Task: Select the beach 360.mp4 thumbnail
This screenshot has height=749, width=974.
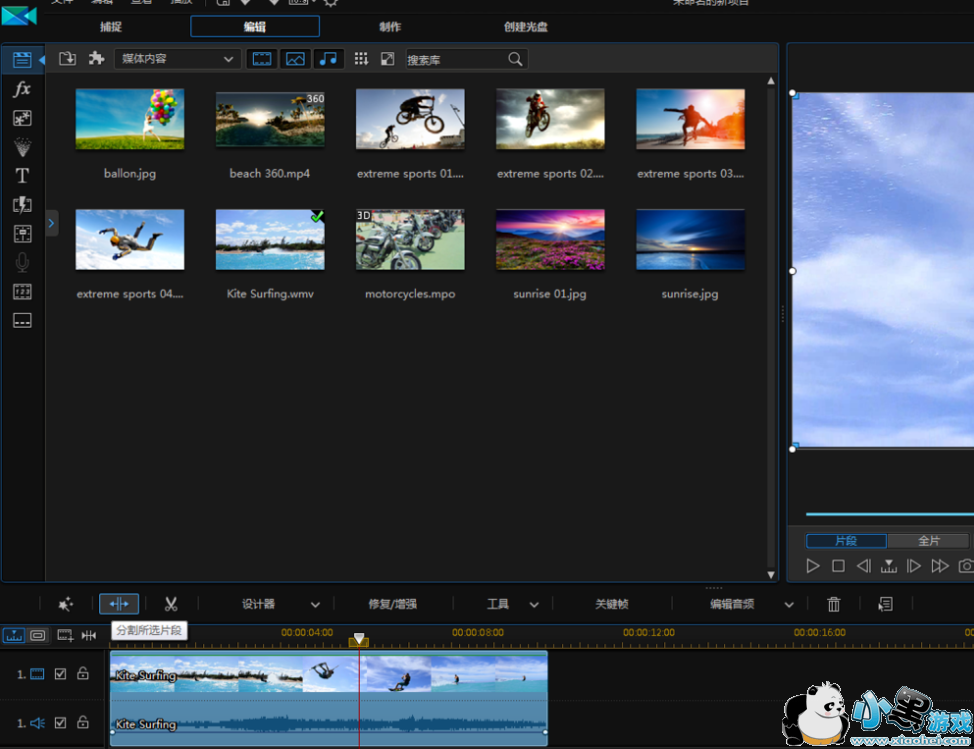Action: click(270, 119)
